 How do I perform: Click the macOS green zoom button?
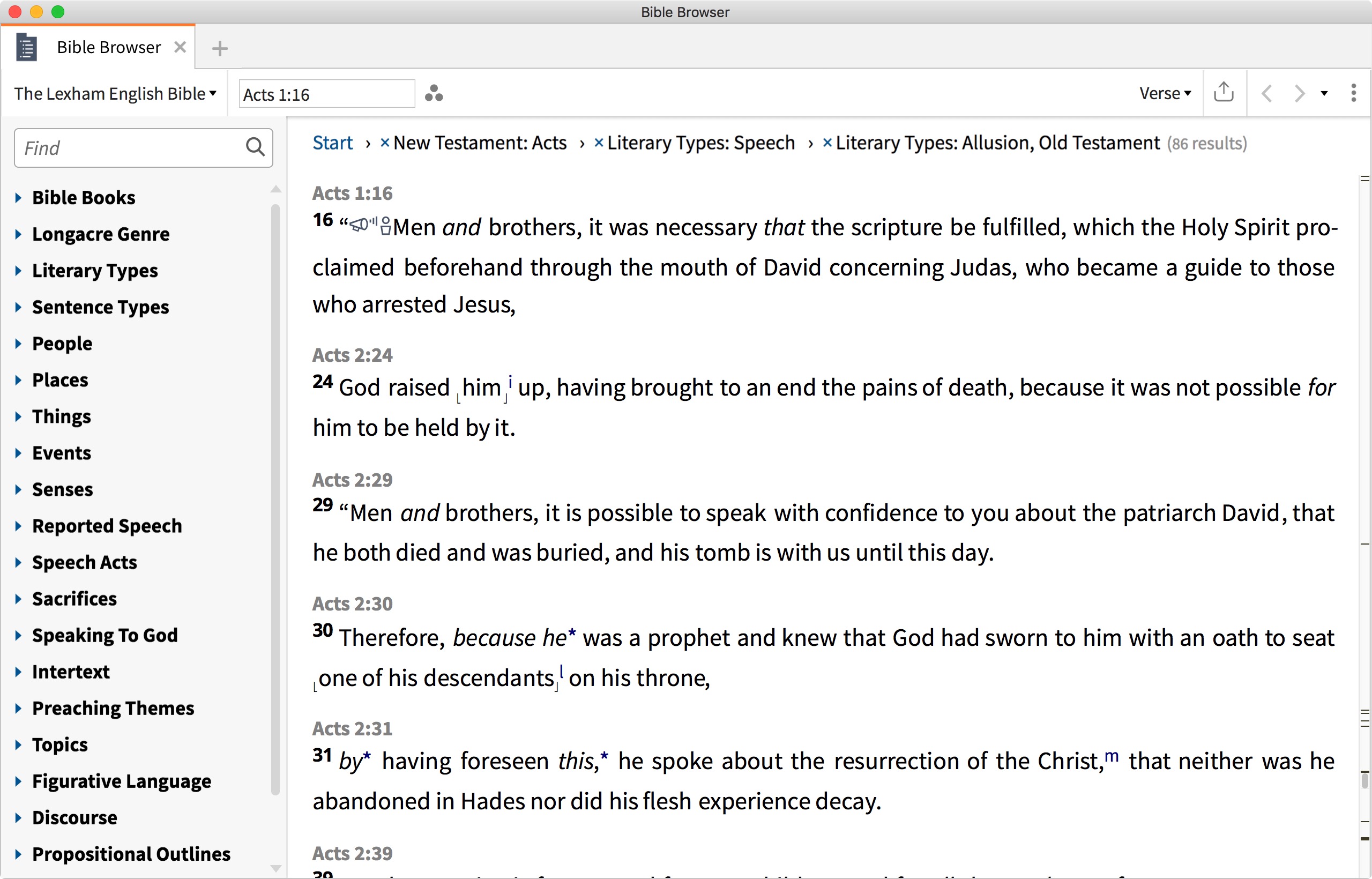click(58, 12)
